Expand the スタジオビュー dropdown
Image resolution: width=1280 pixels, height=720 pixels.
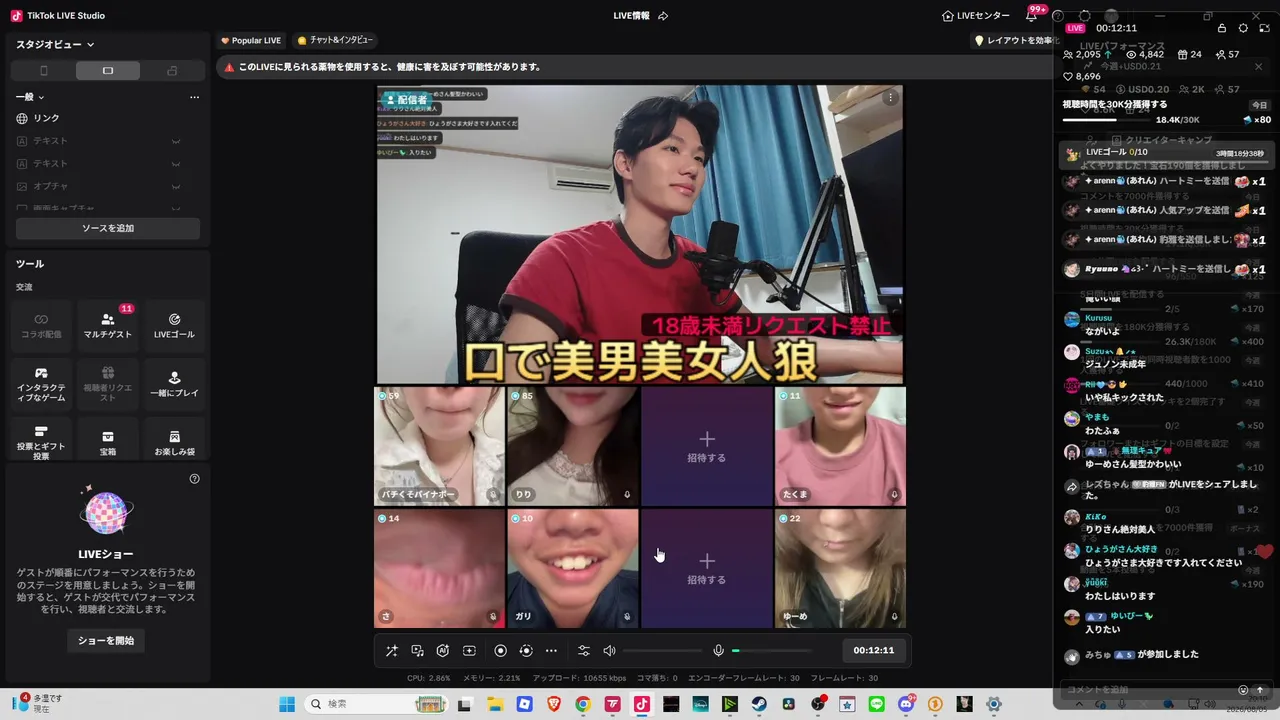coord(55,44)
